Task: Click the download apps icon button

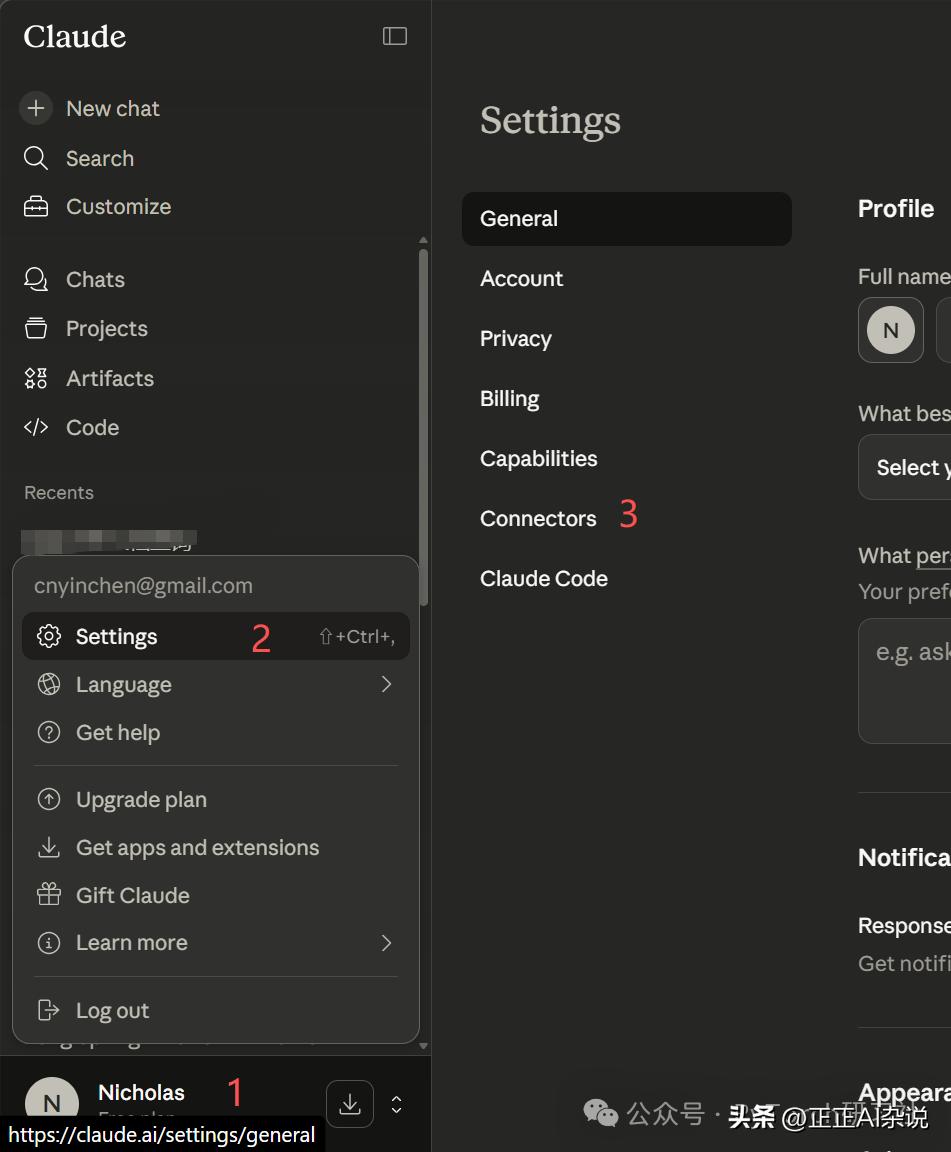Action: (350, 1104)
